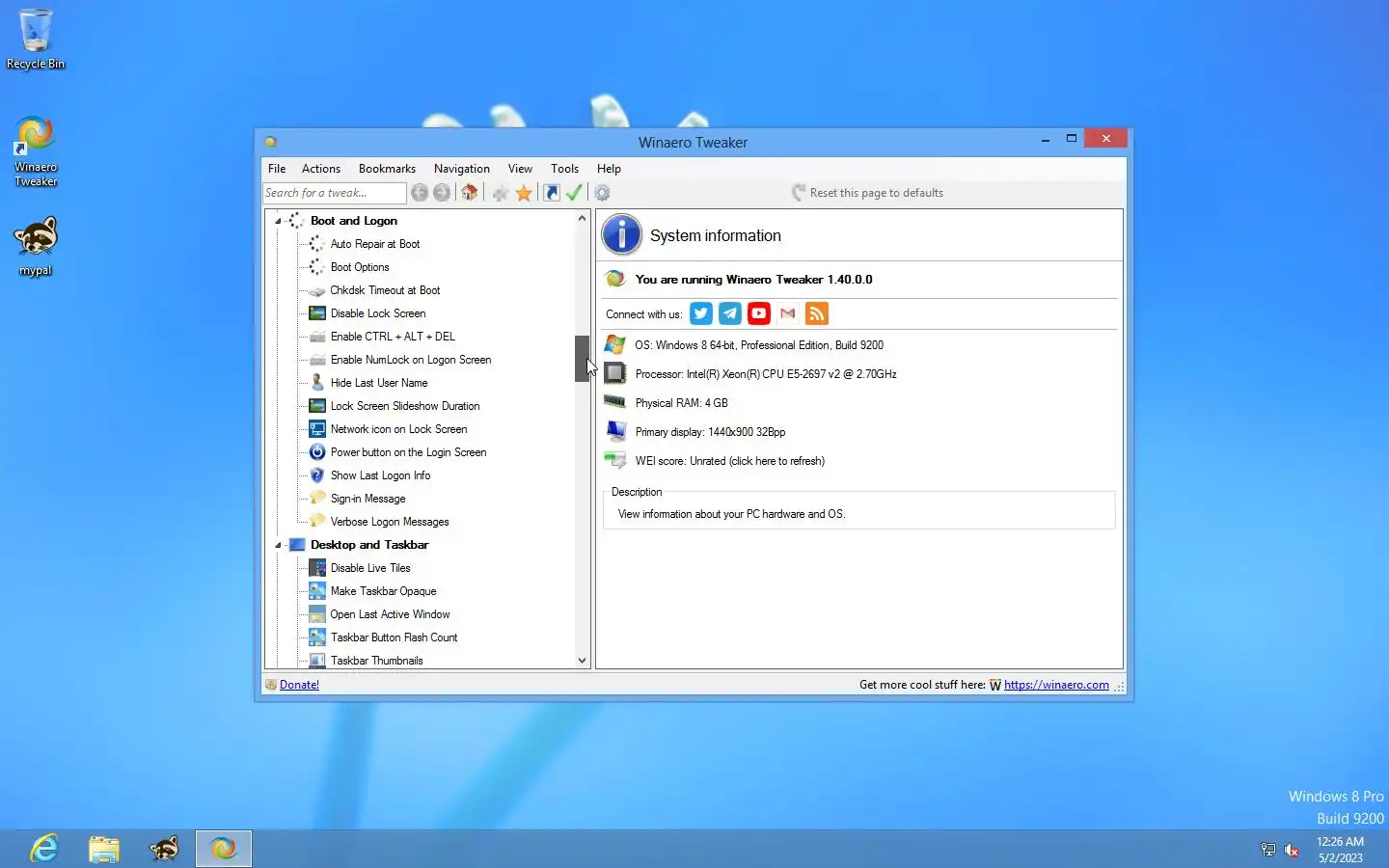Image resolution: width=1389 pixels, height=868 pixels.
Task: Click Reset this page to defaults
Action: 868,193
